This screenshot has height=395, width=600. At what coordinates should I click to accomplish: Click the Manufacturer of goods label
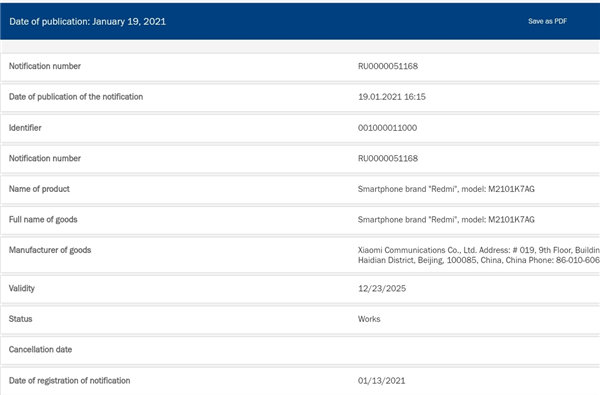coord(50,250)
